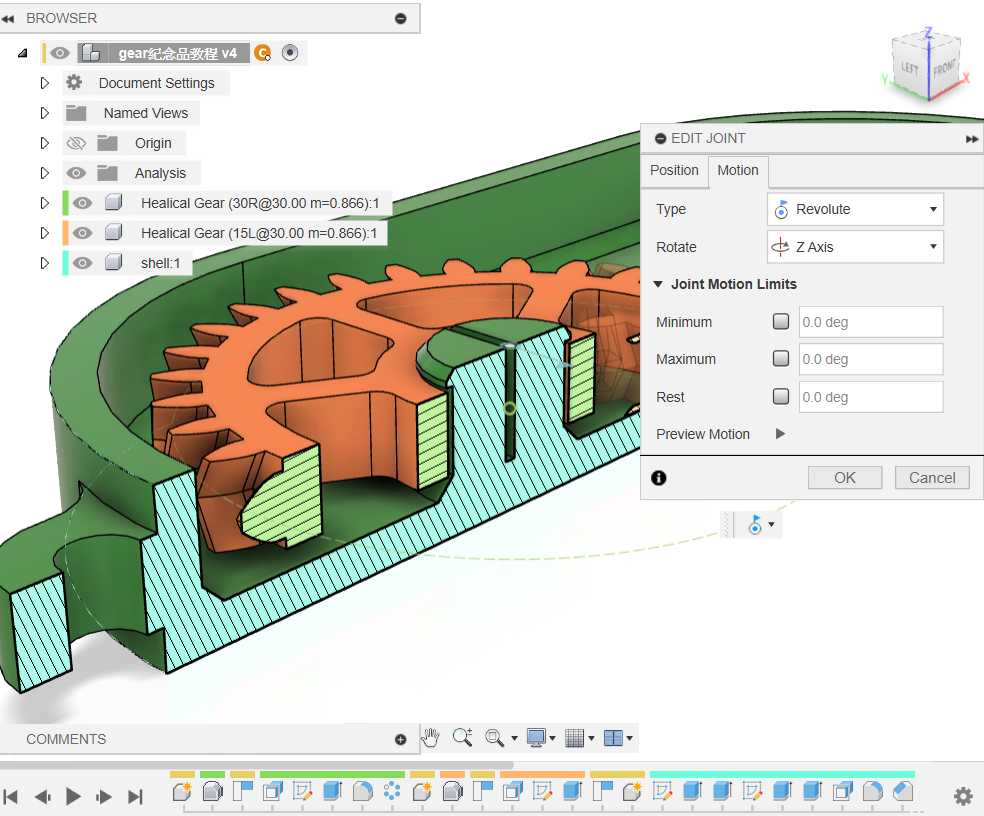Collapse the Browser panel with minus icon
The image size is (984, 816).
[x=401, y=18]
